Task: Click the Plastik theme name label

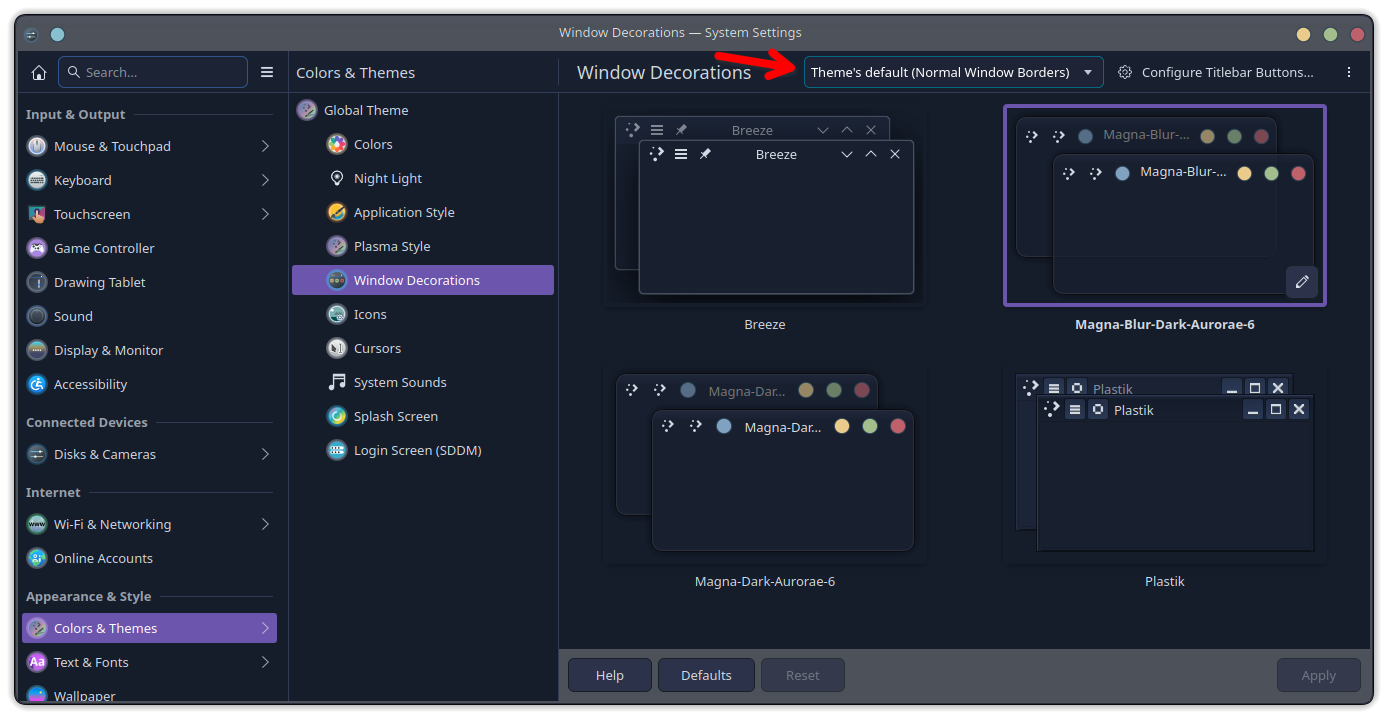Action: [x=1165, y=581]
